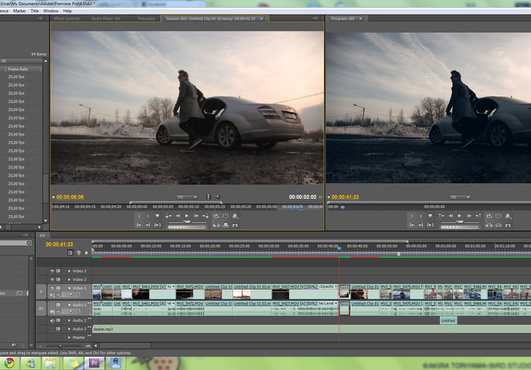Switch to the Metadata tab
531x370 pixels.
[146, 18]
